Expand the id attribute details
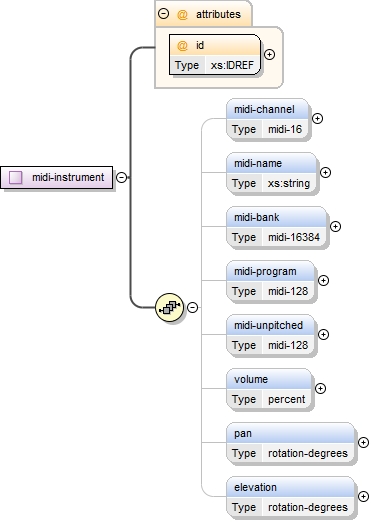371x522 pixels. (269, 54)
